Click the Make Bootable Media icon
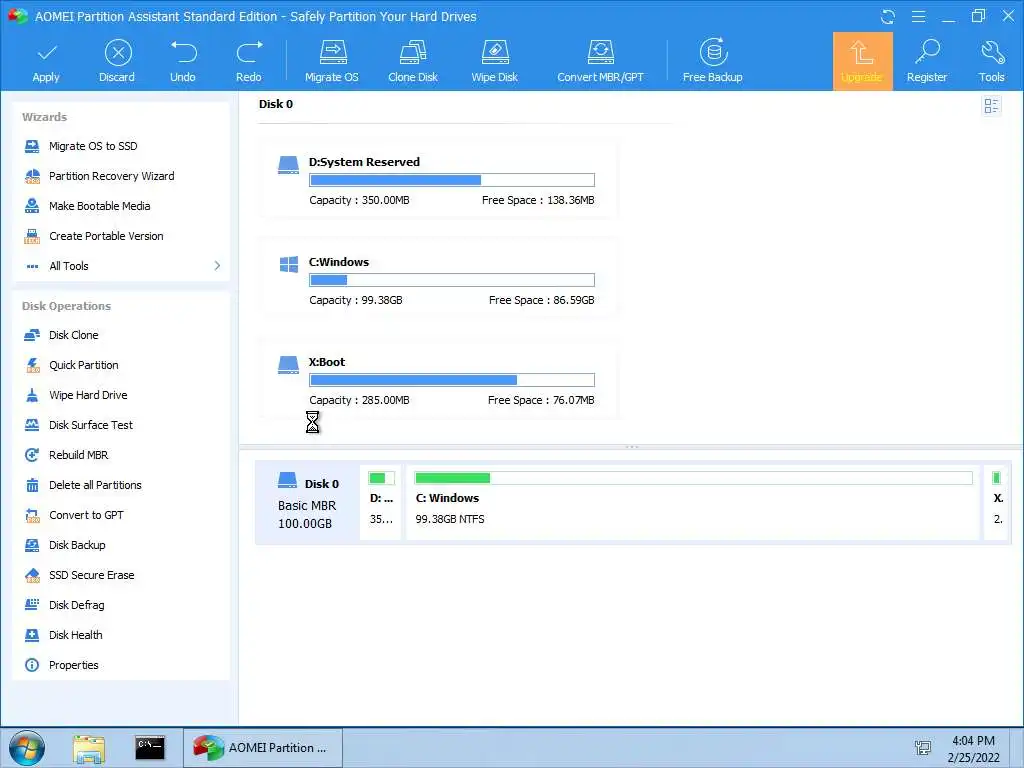Image resolution: width=1024 pixels, height=768 pixels. click(32, 206)
